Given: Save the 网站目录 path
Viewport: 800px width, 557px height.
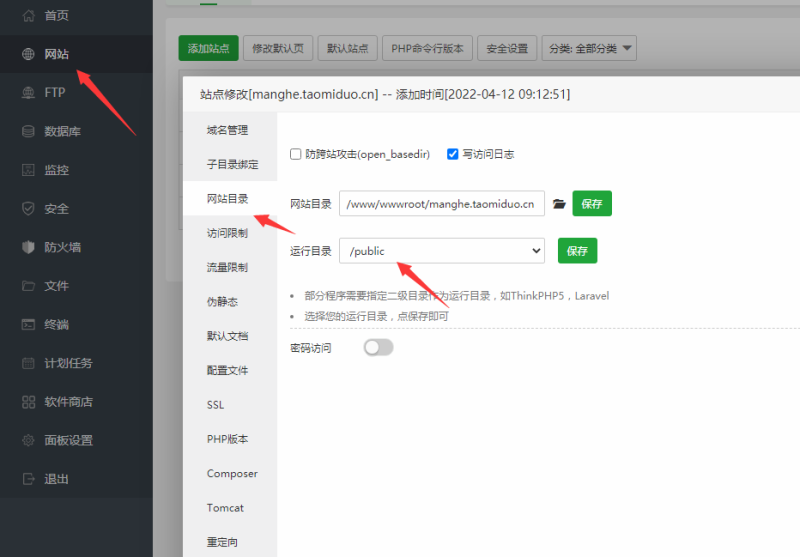Looking at the screenshot, I should click(592, 204).
